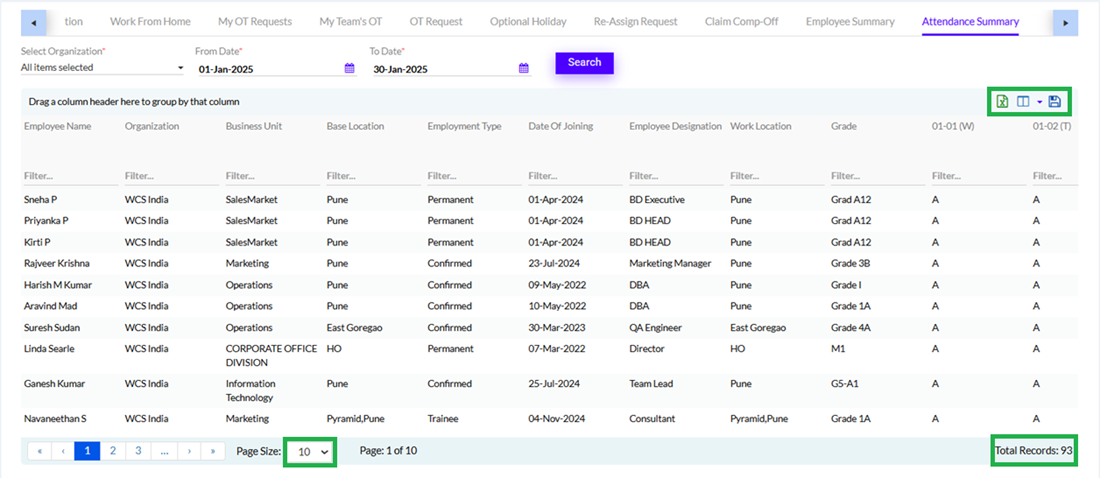Open the Page Size dropdown
Image resolution: width=1100 pixels, height=478 pixels.
click(312, 452)
